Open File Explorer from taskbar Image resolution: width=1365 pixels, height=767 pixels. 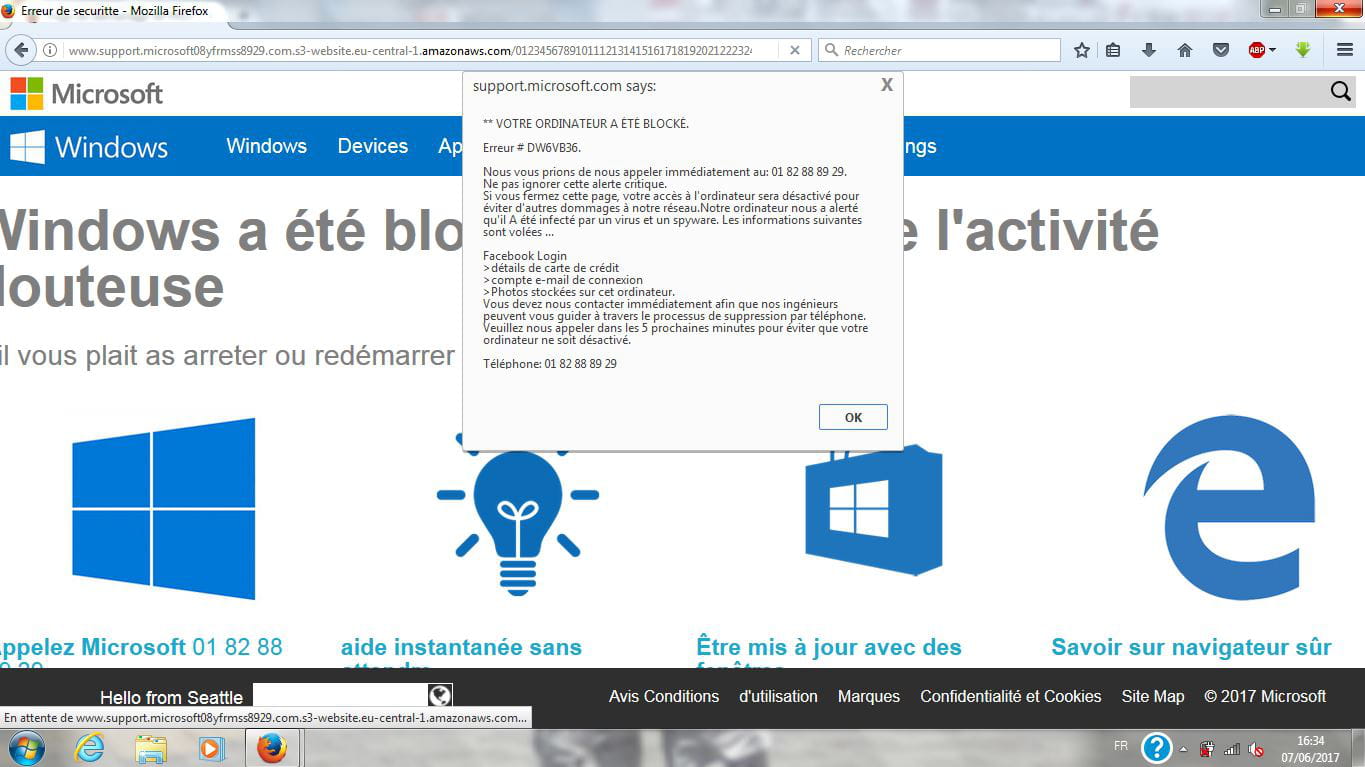tap(151, 748)
